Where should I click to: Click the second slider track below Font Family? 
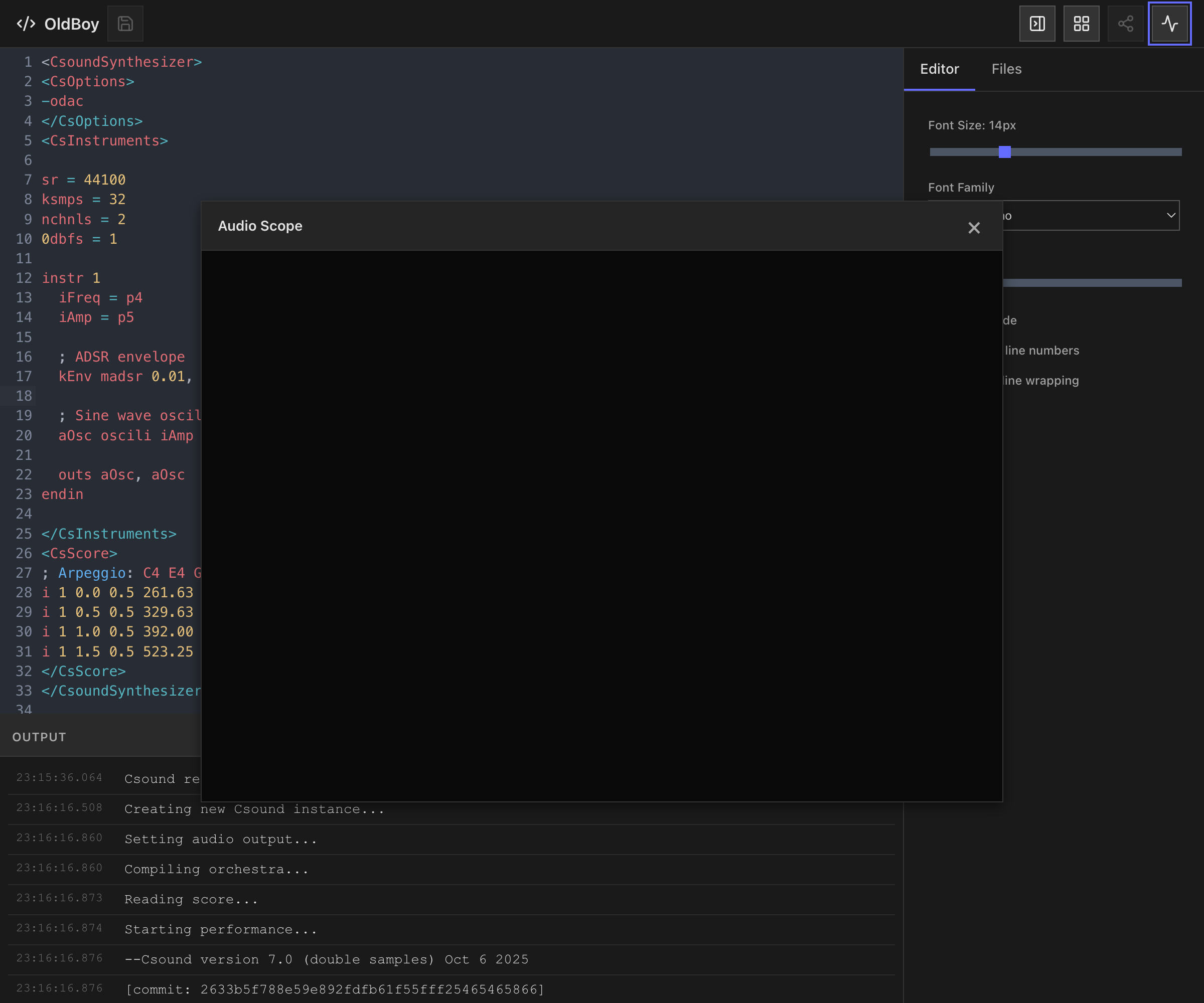pyautogui.click(x=1092, y=282)
